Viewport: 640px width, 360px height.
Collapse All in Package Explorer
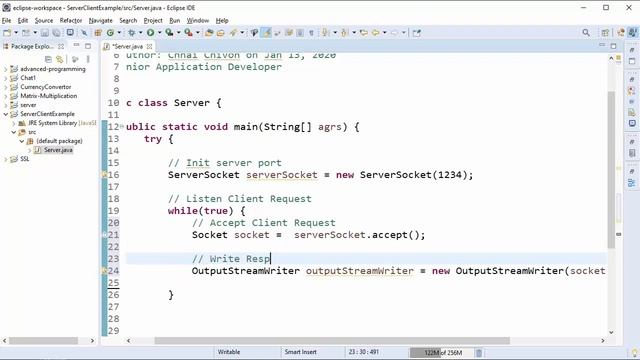48,59
